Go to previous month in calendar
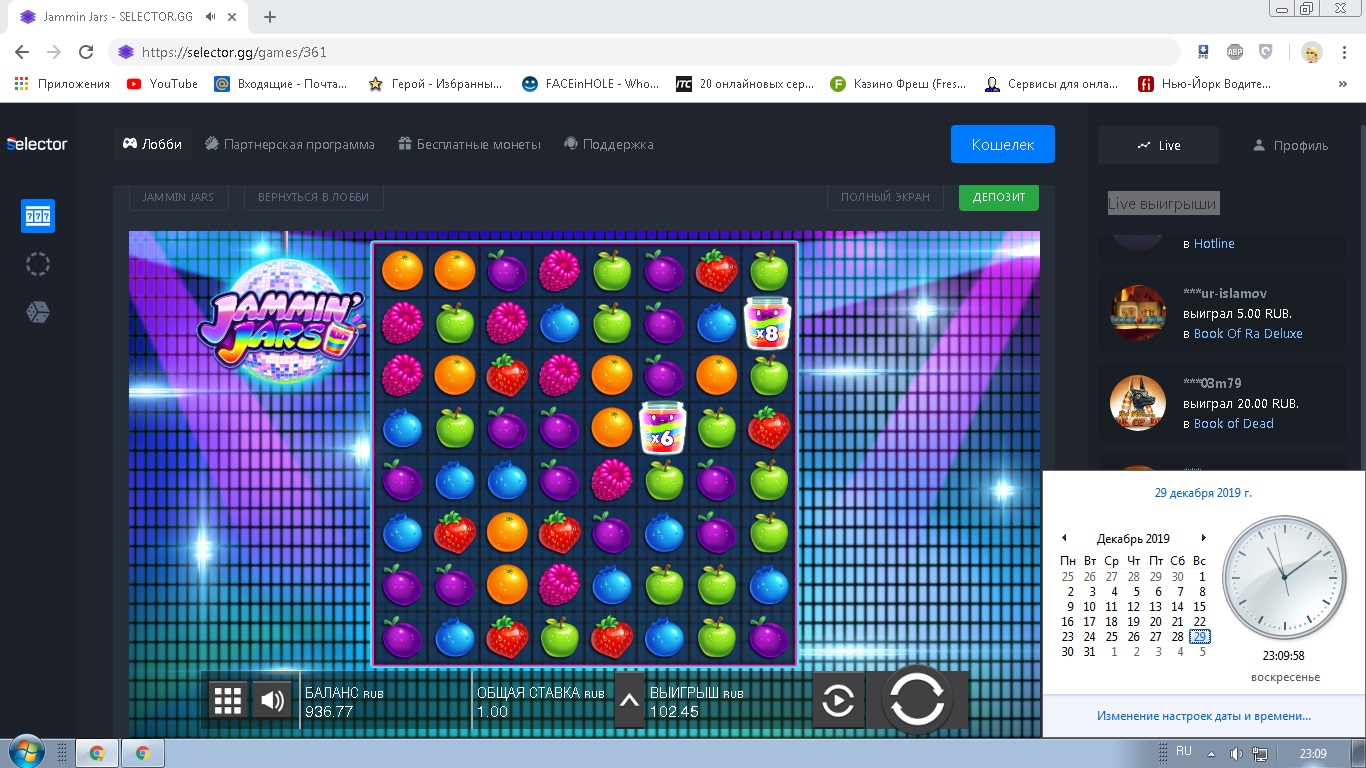This screenshot has width=1366, height=768. (1065, 538)
